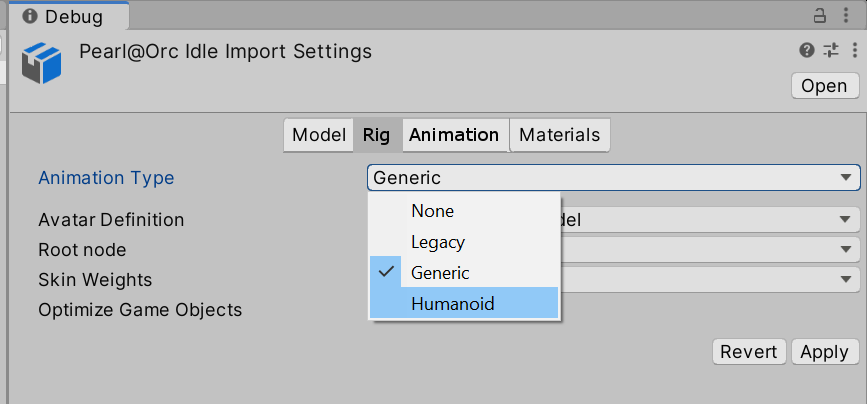Click the Revert button
Image resolution: width=867 pixels, height=404 pixels.
[x=749, y=351]
